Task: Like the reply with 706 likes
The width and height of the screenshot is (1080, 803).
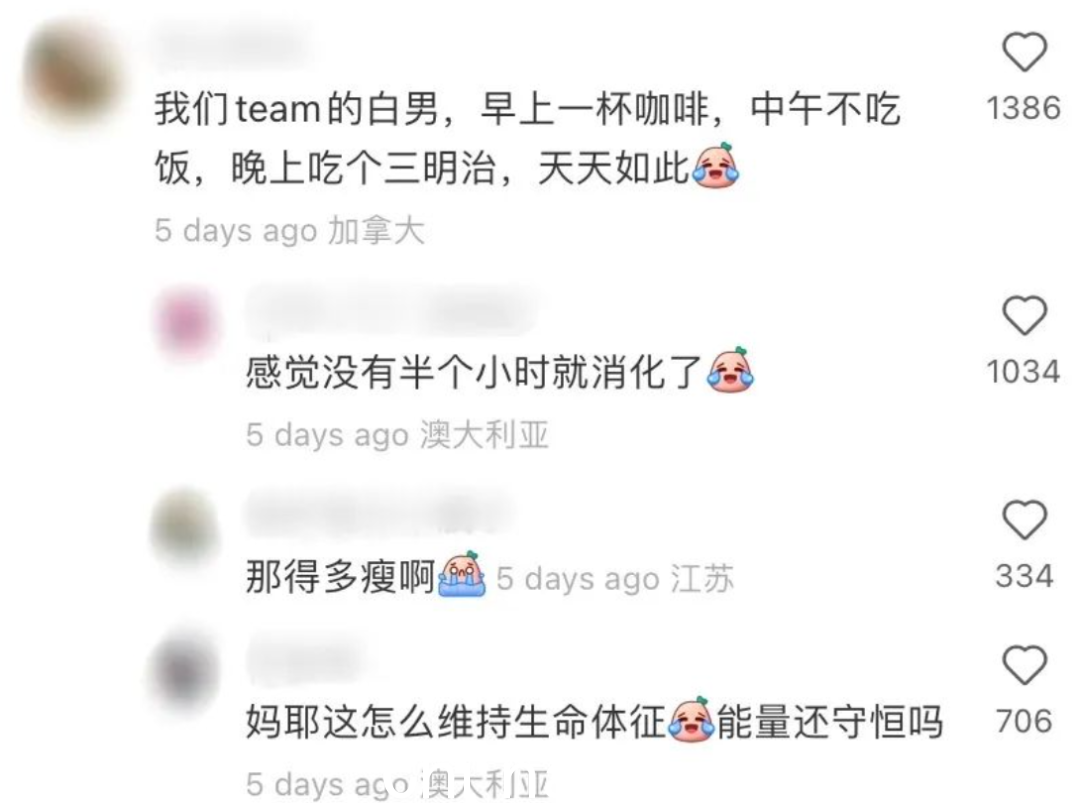Action: [x=1024, y=665]
